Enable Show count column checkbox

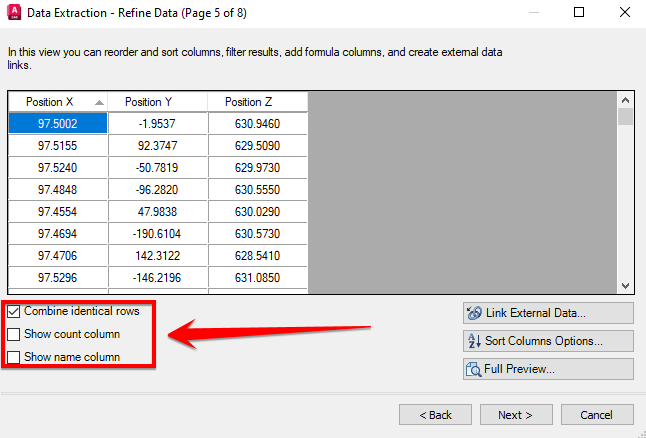(14, 334)
